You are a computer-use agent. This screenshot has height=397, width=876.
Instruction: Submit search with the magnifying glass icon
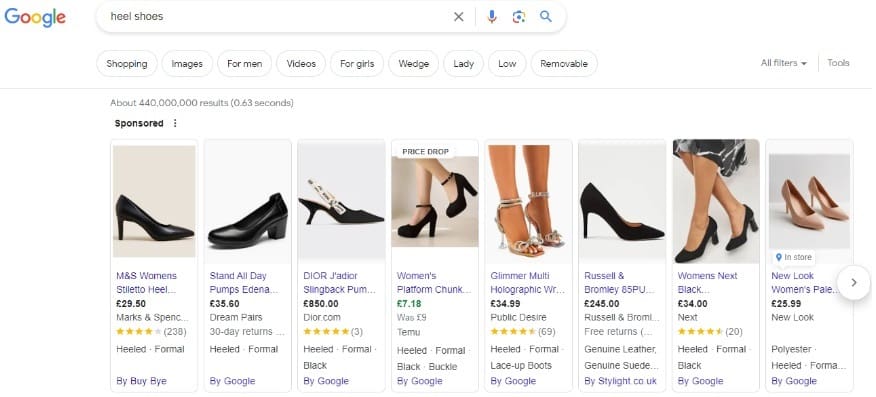click(546, 17)
